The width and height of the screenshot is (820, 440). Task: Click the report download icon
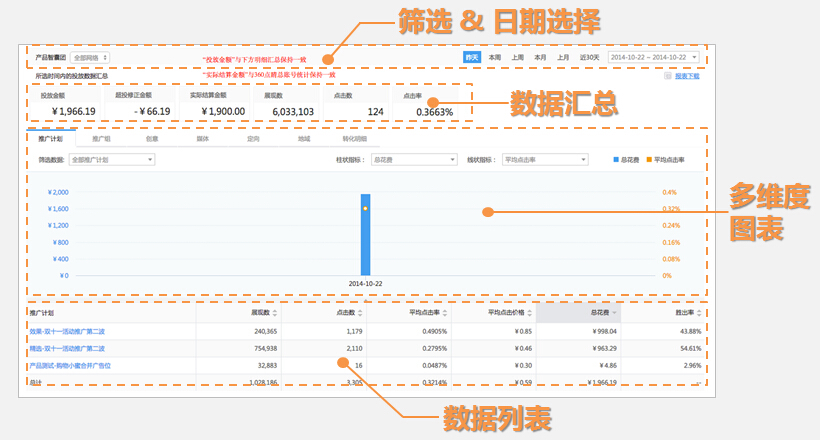click(x=668, y=76)
